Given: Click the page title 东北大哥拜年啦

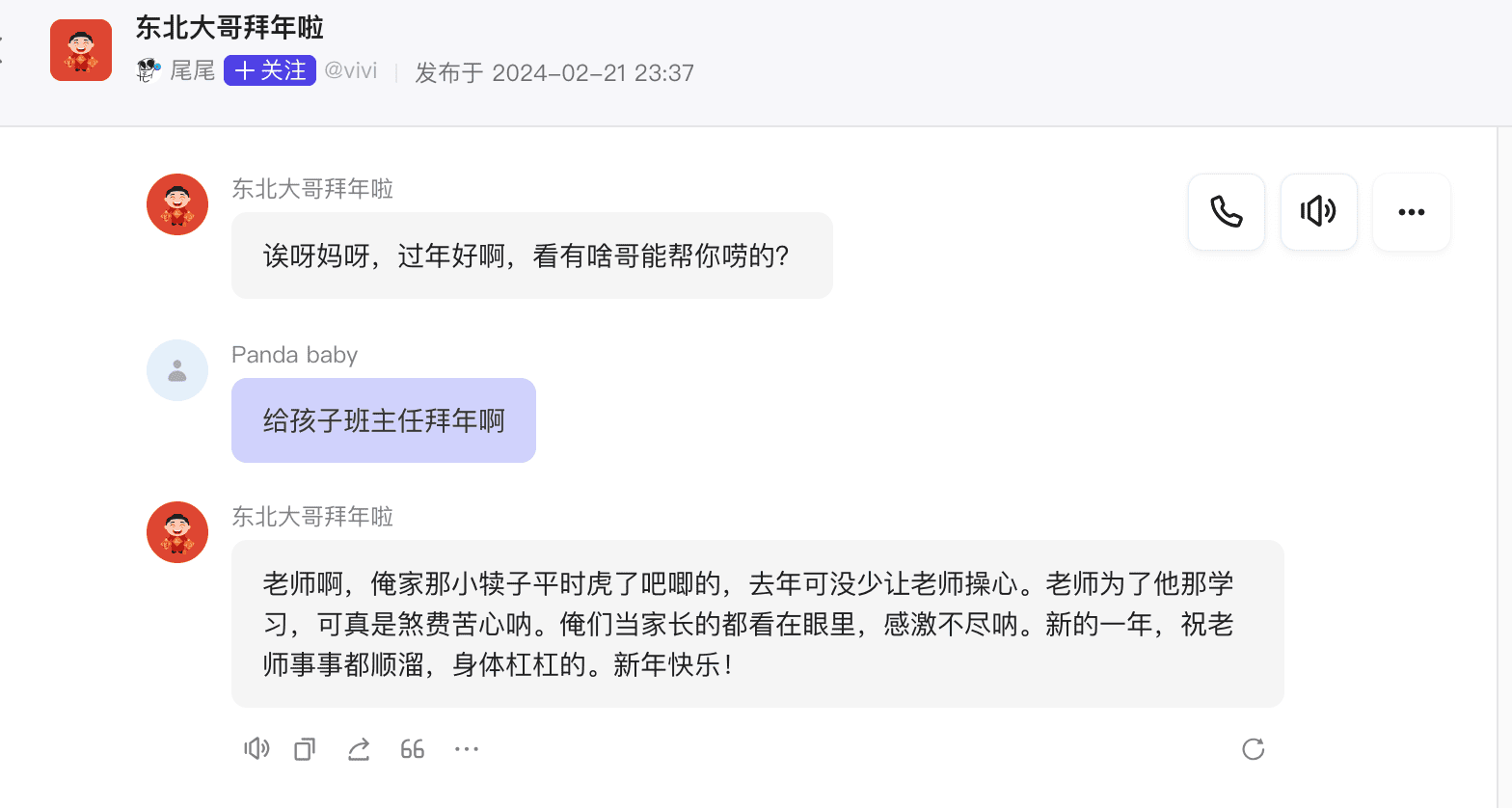Looking at the screenshot, I should (x=229, y=28).
